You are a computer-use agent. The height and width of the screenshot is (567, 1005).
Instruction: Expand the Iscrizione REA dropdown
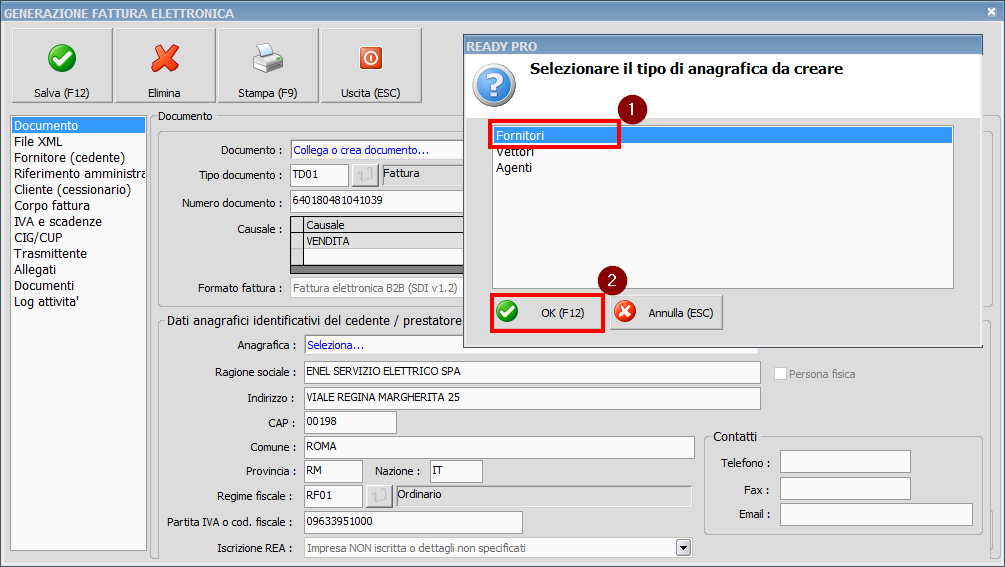(684, 548)
